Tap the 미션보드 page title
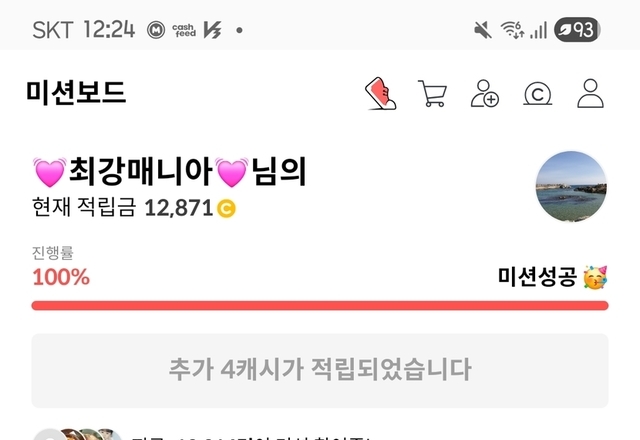The image size is (640, 440). (x=76, y=93)
